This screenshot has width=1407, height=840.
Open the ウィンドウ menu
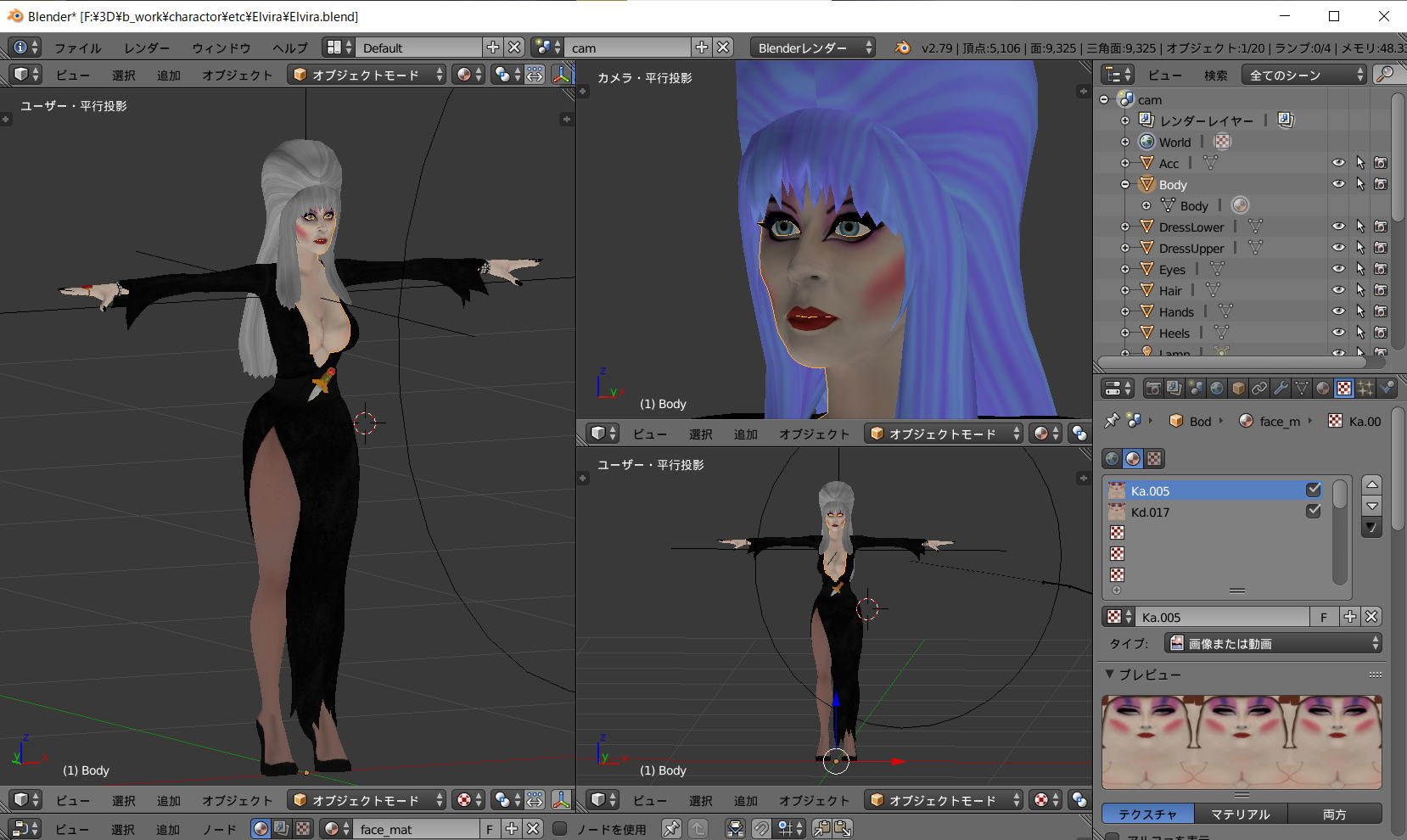(x=221, y=48)
